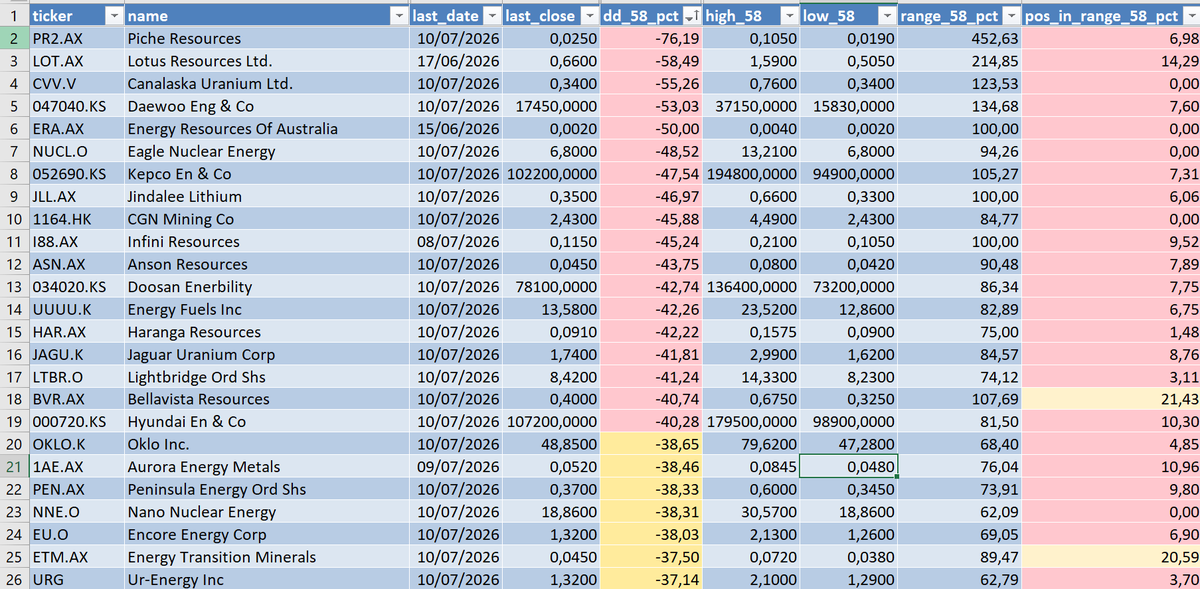Viewport: 1200px width, 589px height.
Task: Select the date cell 17/06/2026
Action: point(455,61)
